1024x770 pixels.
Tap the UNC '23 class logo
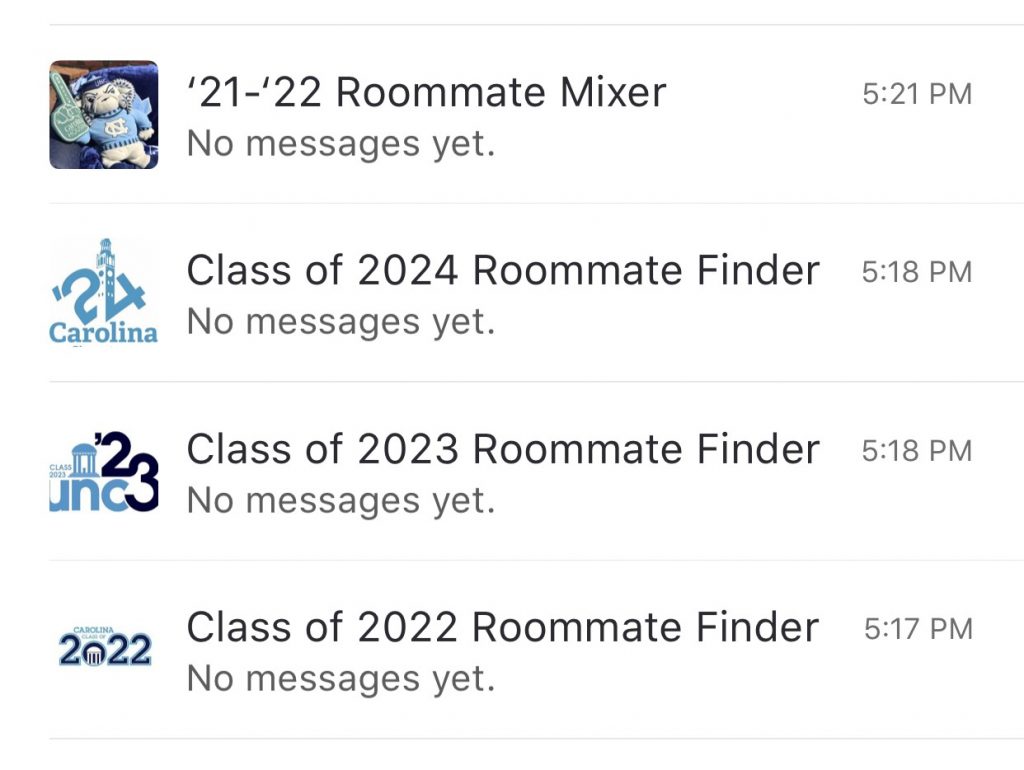point(104,471)
